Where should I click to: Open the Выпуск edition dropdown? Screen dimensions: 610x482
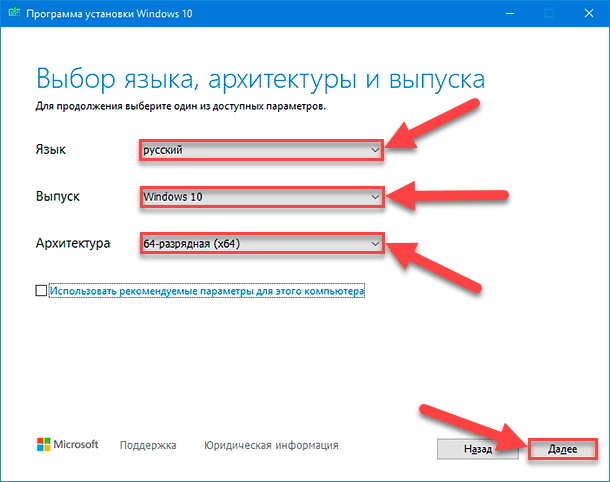(261, 197)
